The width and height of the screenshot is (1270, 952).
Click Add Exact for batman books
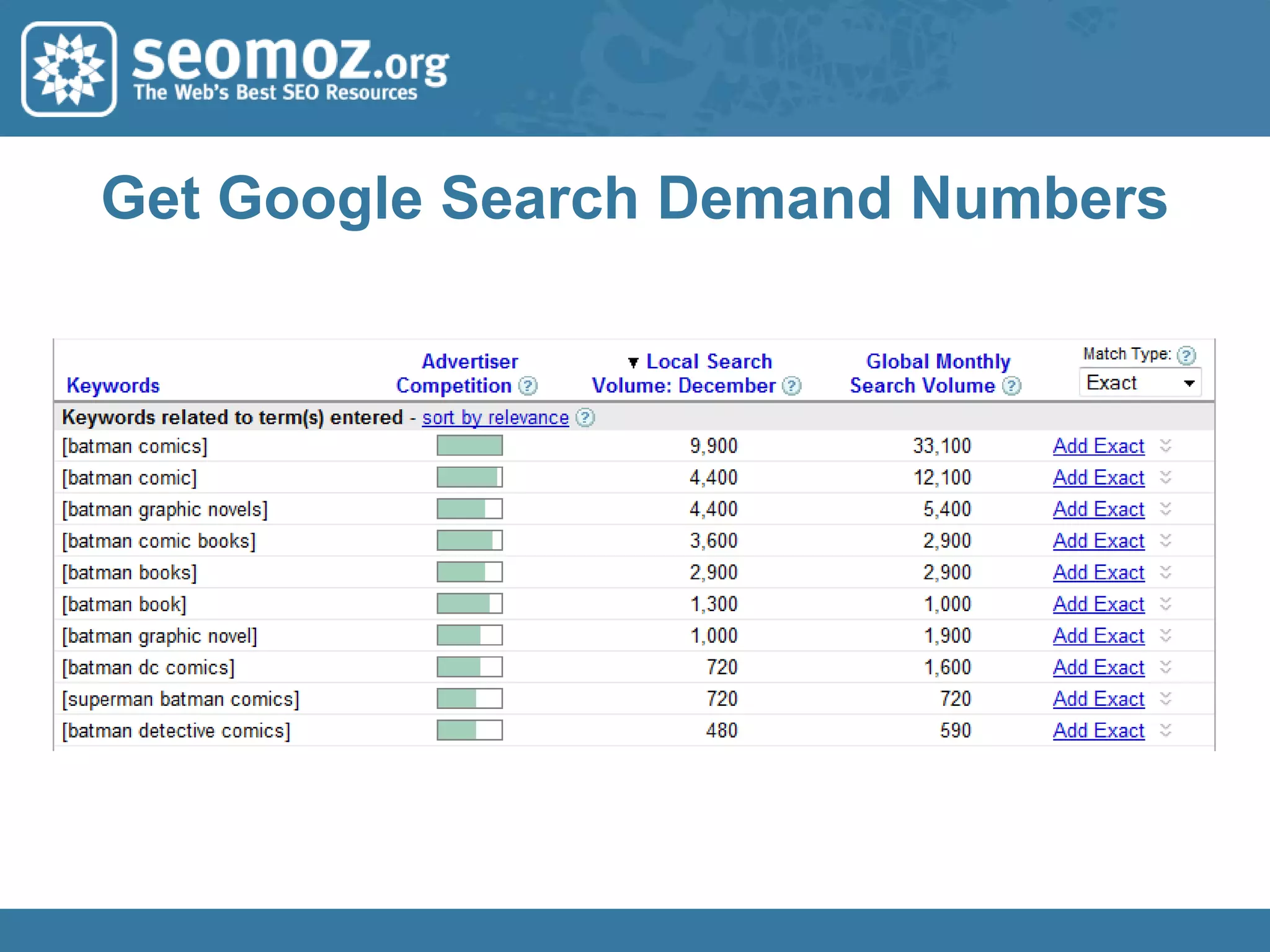(x=1099, y=572)
